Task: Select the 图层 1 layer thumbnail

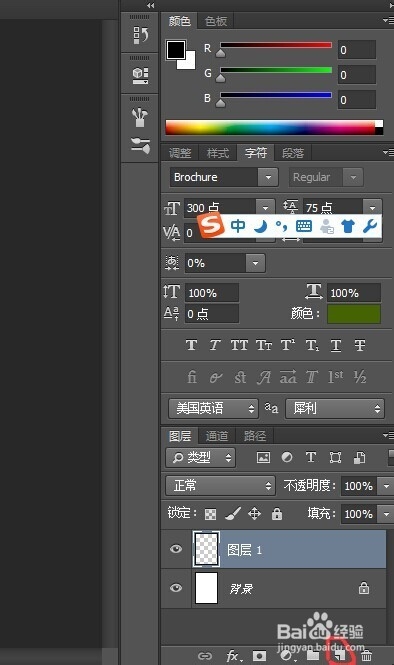Action: pos(207,549)
